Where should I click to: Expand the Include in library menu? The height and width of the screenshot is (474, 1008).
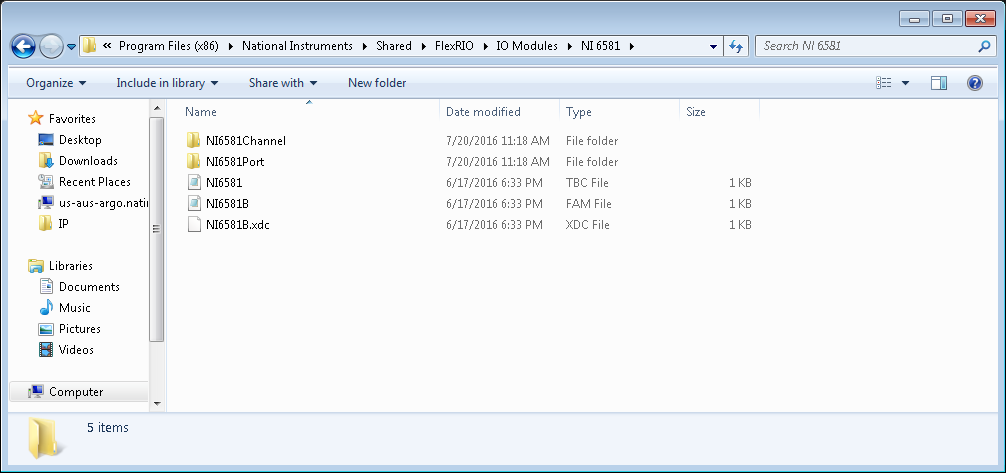tap(167, 83)
